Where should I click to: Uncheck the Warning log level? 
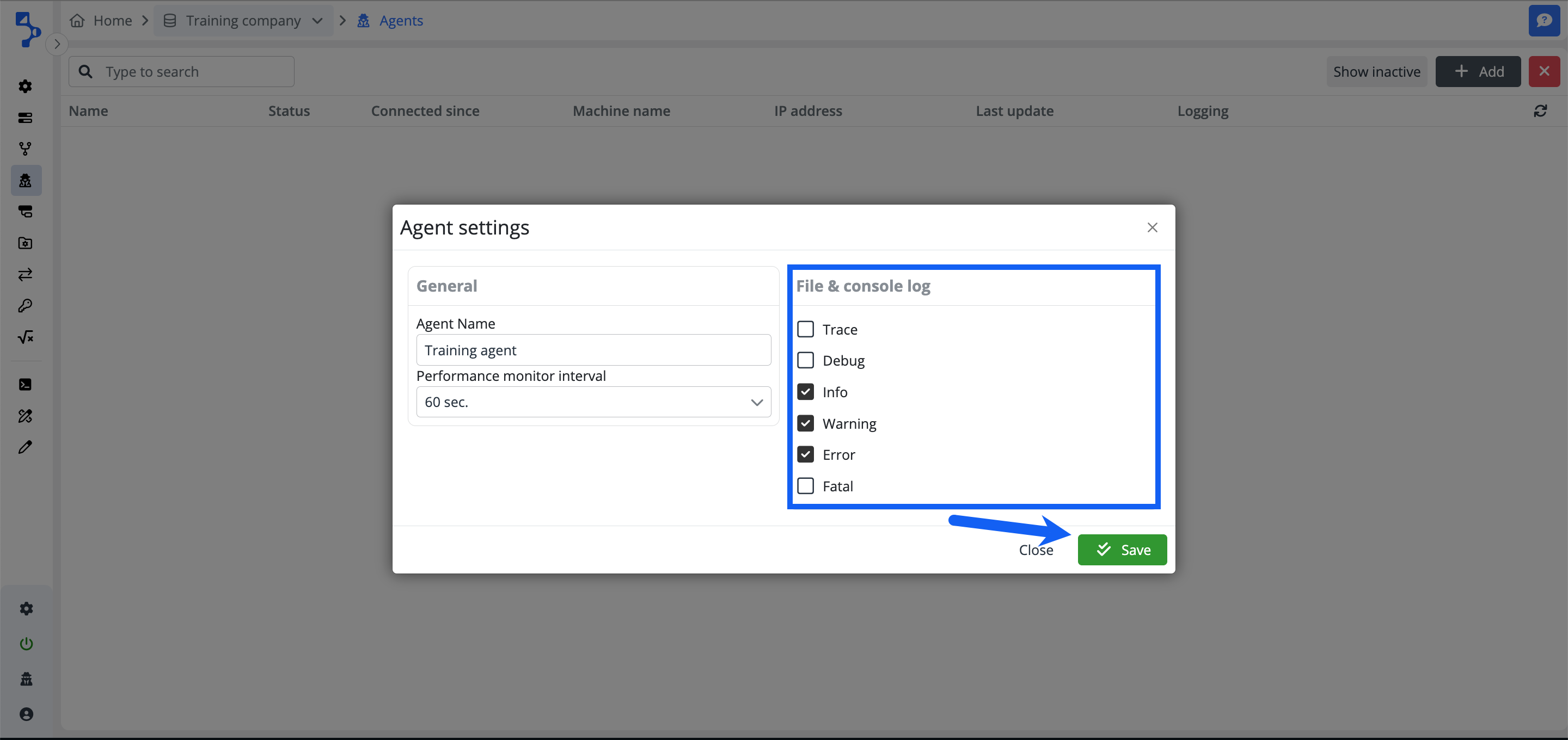click(805, 423)
